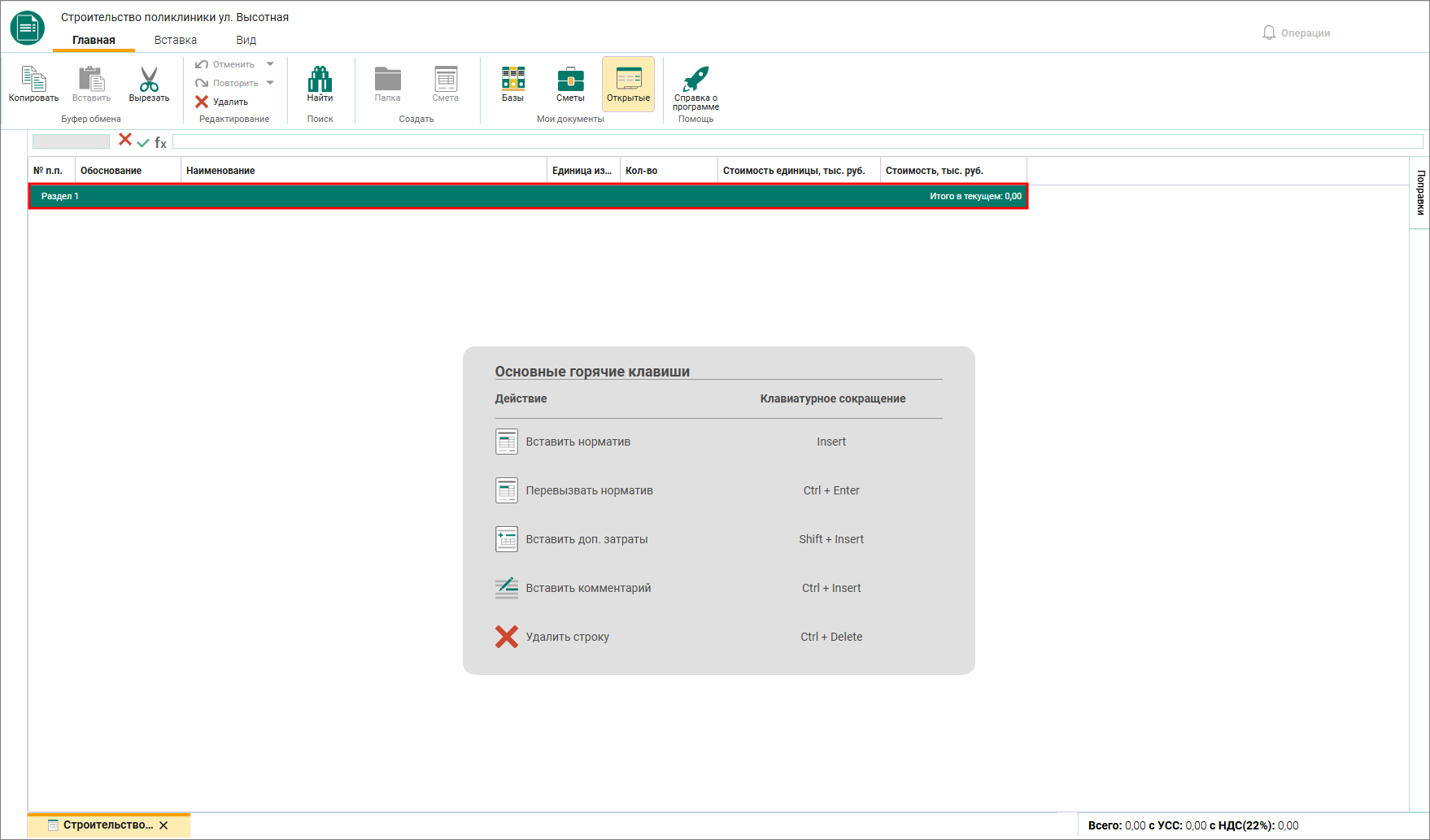Close the Строительство document tab

pos(163,825)
